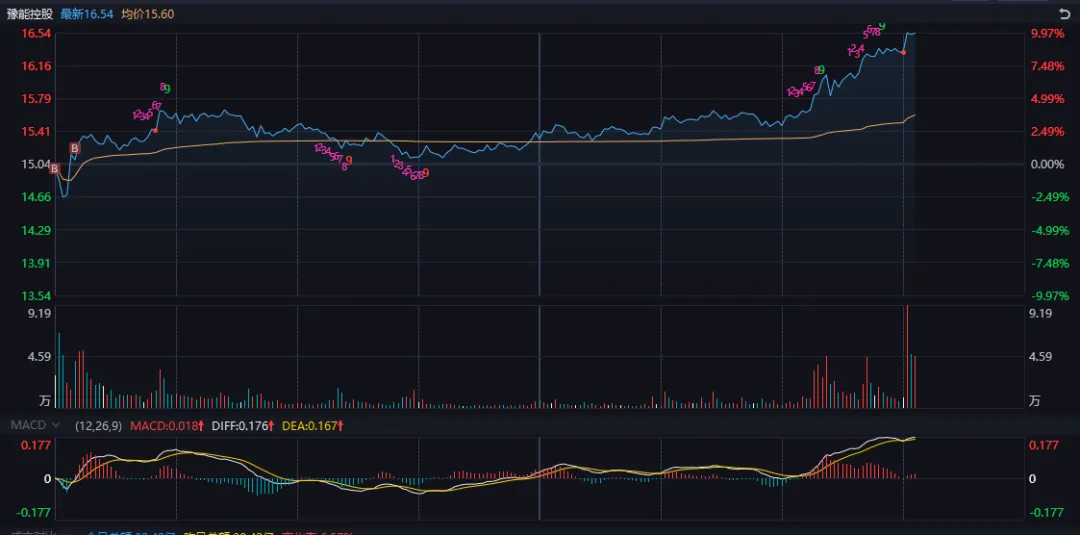Select the 均价15.60 average price label
The width and height of the screenshot is (1080, 535).
(x=147, y=14)
